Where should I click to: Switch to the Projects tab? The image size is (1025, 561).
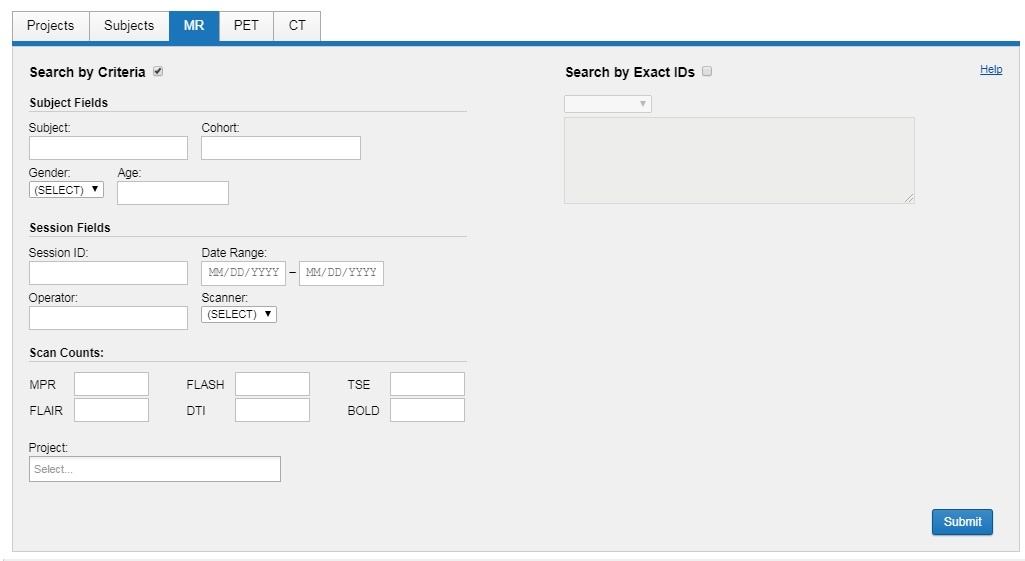point(50,26)
